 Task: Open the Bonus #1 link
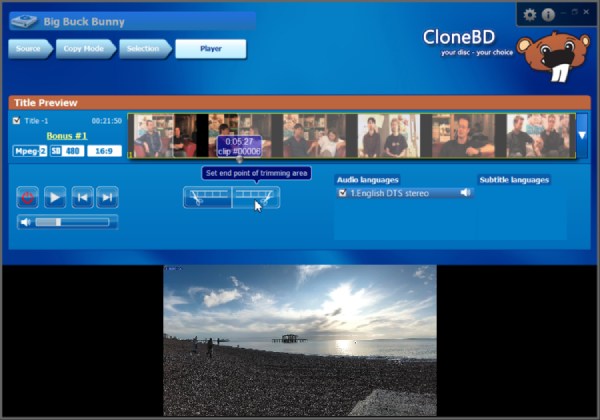pyautogui.click(x=67, y=136)
